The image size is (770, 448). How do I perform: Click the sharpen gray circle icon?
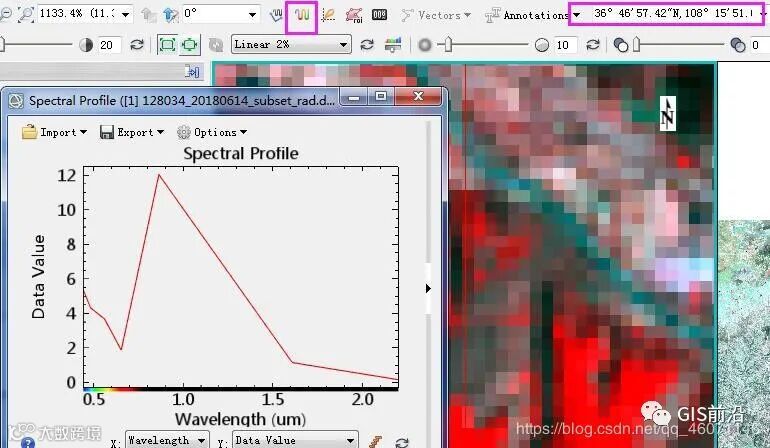425,45
